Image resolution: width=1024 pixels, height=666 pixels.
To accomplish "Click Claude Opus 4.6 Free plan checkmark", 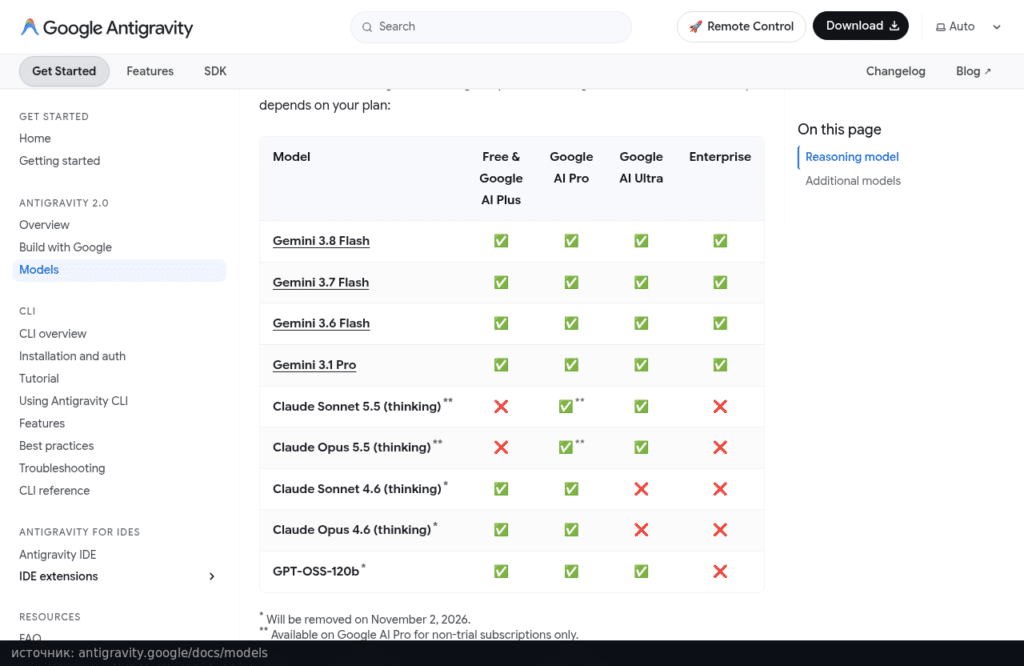I will [x=501, y=530].
